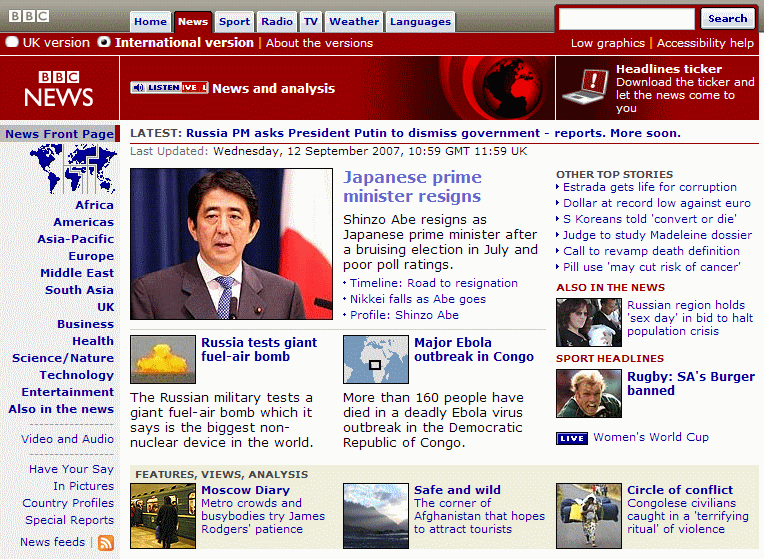The width and height of the screenshot is (764, 559).
Task: Open the Special Reports link
Action: (x=69, y=520)
